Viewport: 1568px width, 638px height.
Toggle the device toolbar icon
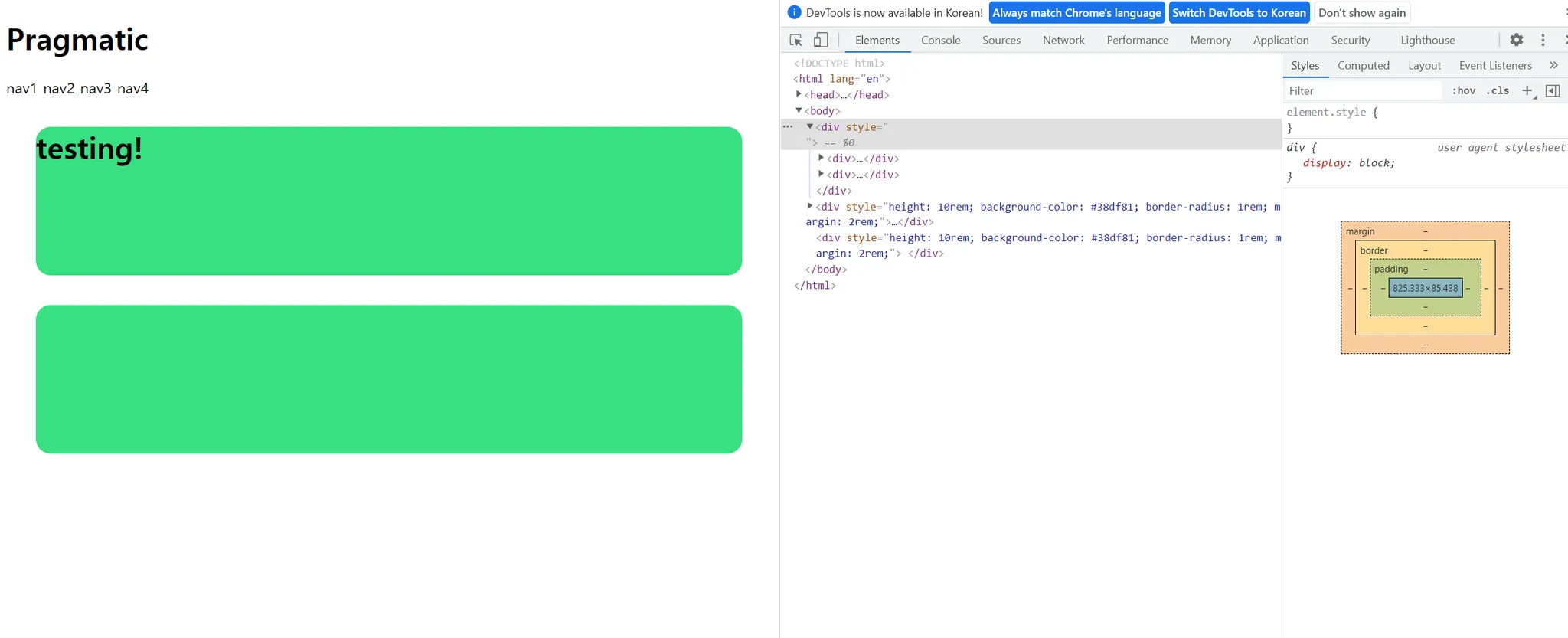point(821,40)
